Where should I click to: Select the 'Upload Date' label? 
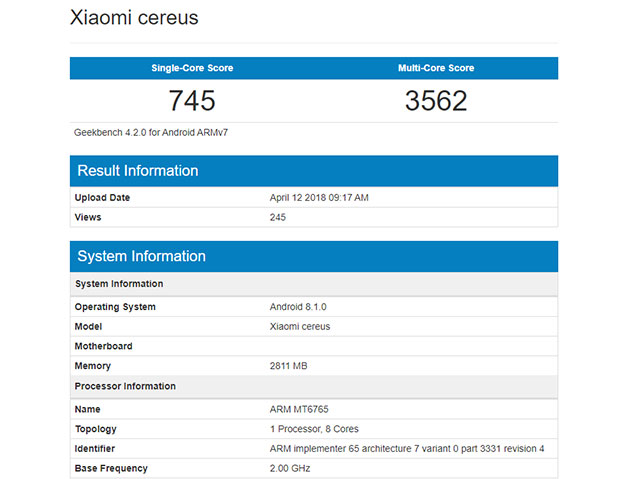coord(102,197)
